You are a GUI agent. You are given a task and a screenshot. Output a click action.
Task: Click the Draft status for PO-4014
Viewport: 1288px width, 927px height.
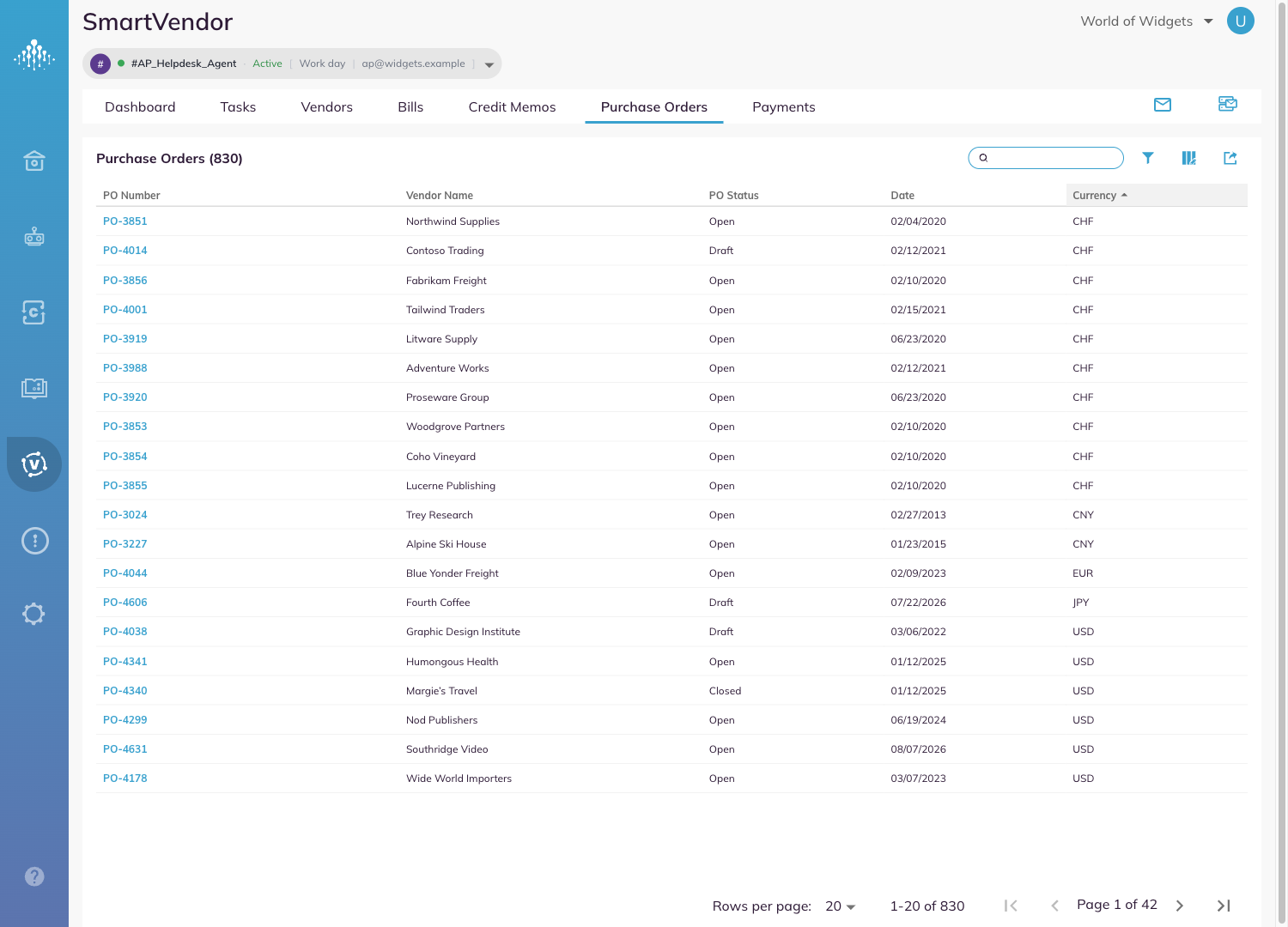[721, 251]
